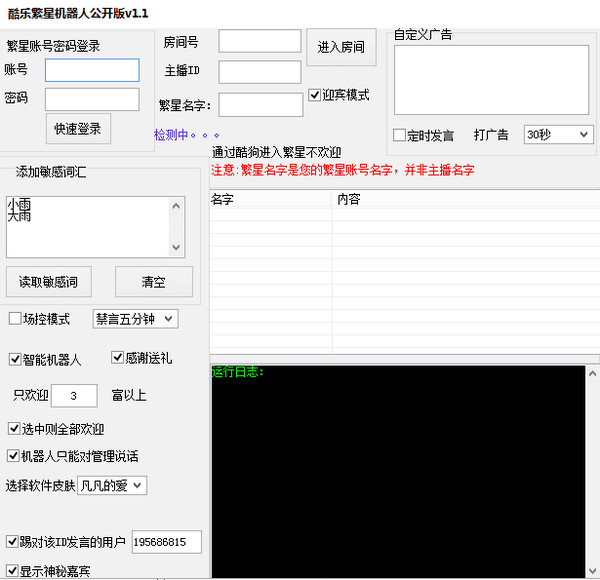Toggle the 显示神秘嘉宾 checkbox
The height and width of the screenshot is (580, 600).
pos(12,572)
